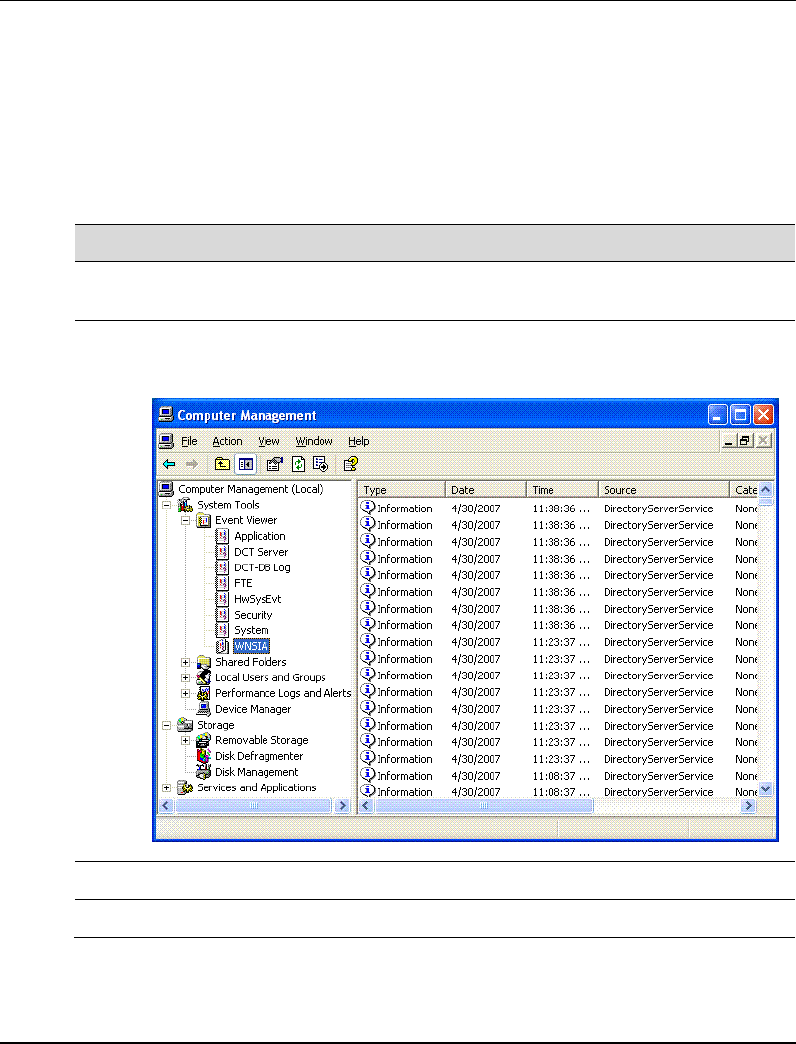The height and width of the screenshot is (1044, 796).
Task: Click the Device Manager icon in tree
Action: click(204, 709)
